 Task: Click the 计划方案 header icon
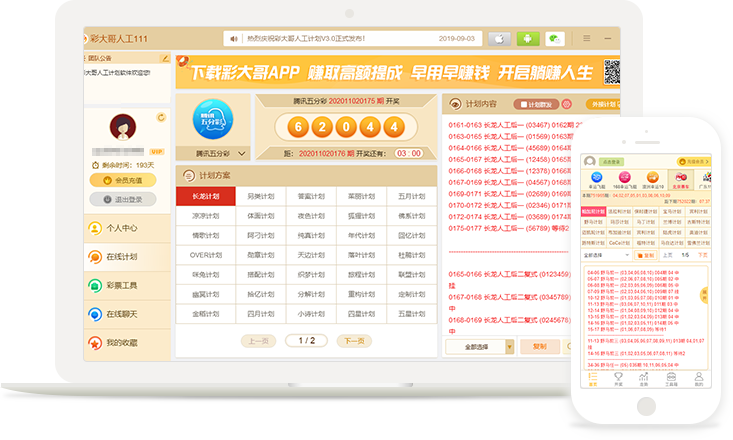click(189, 176)
